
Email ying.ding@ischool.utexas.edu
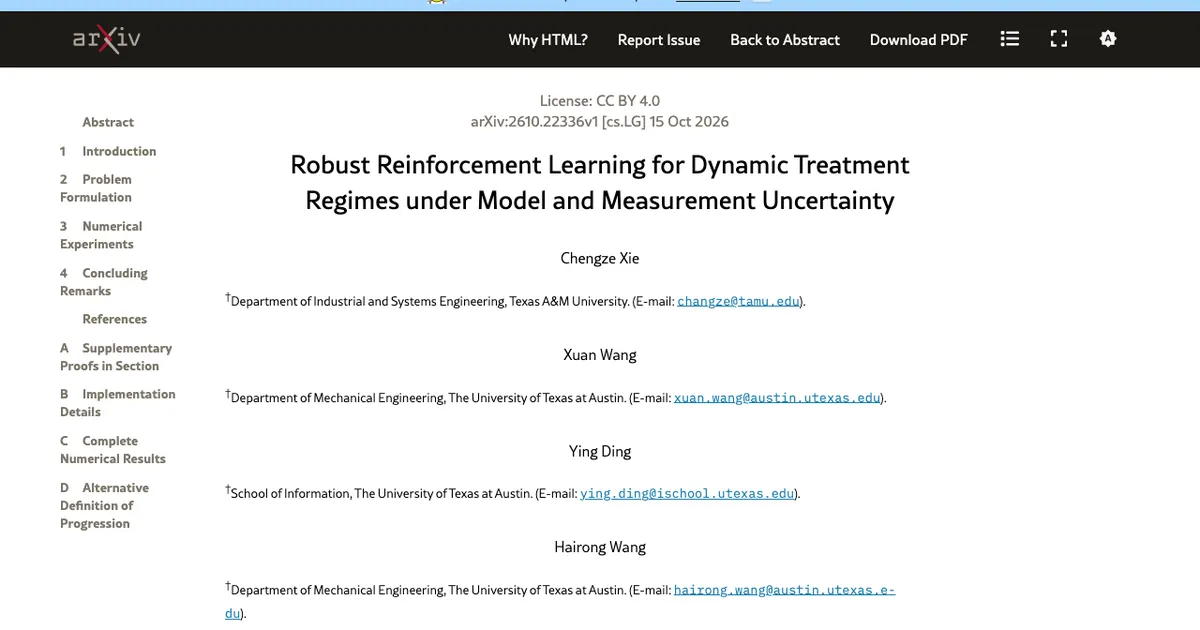point(688,493)
